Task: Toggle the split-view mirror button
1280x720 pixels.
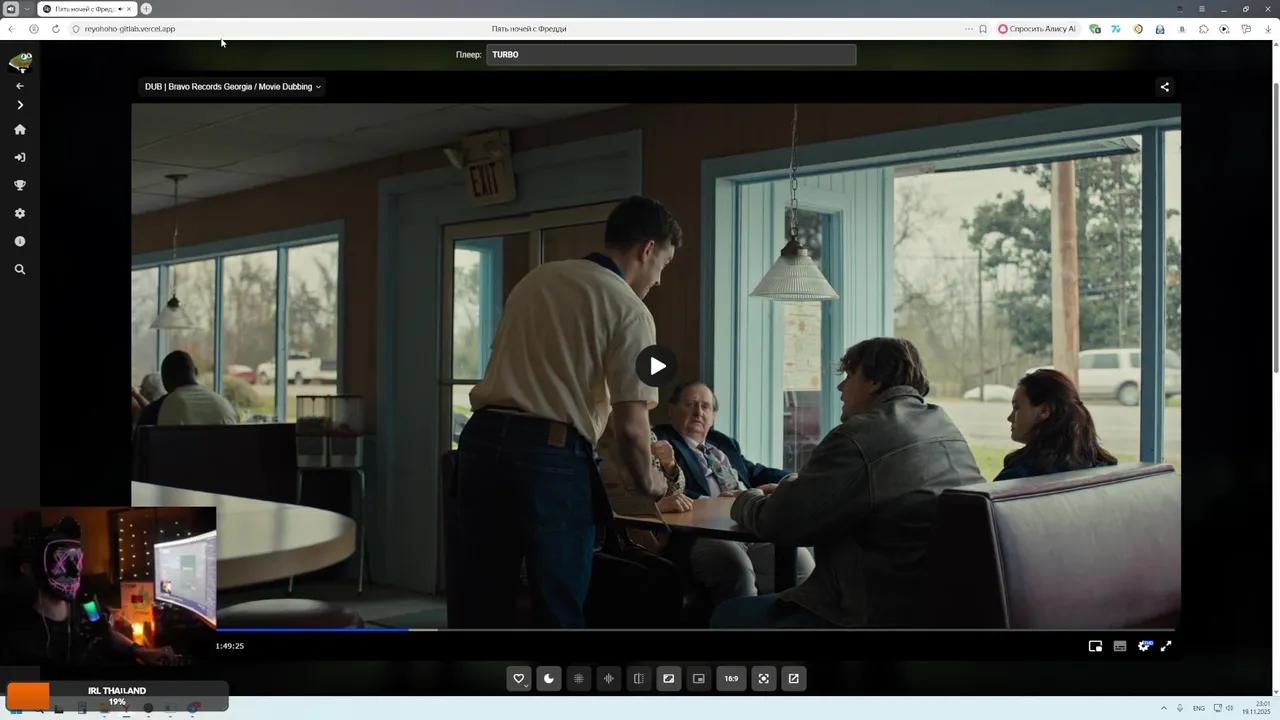Action: pyautogui.click(x=638, y=679)
